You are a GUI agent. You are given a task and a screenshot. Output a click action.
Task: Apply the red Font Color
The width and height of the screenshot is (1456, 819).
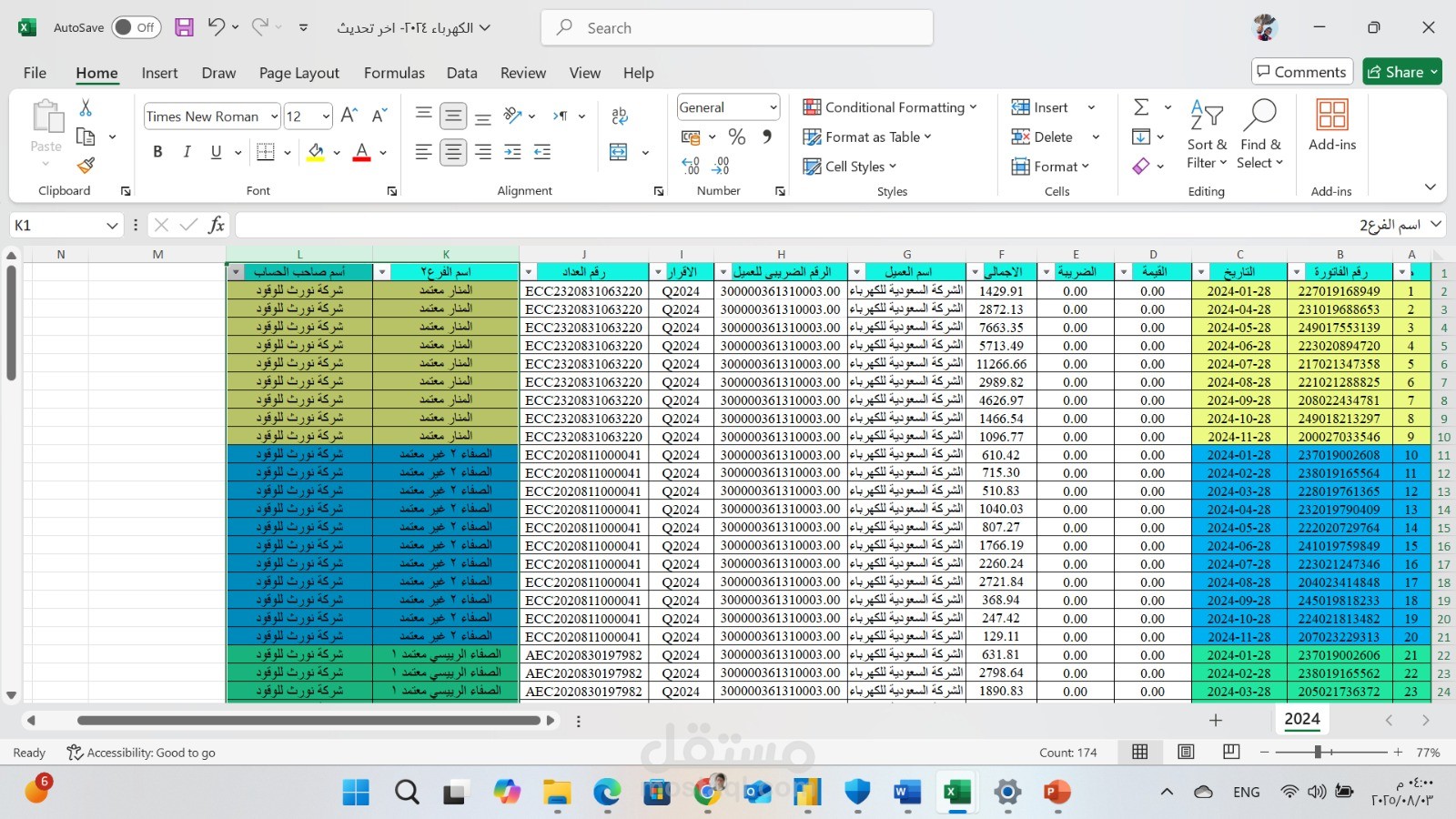coord(361,152)
